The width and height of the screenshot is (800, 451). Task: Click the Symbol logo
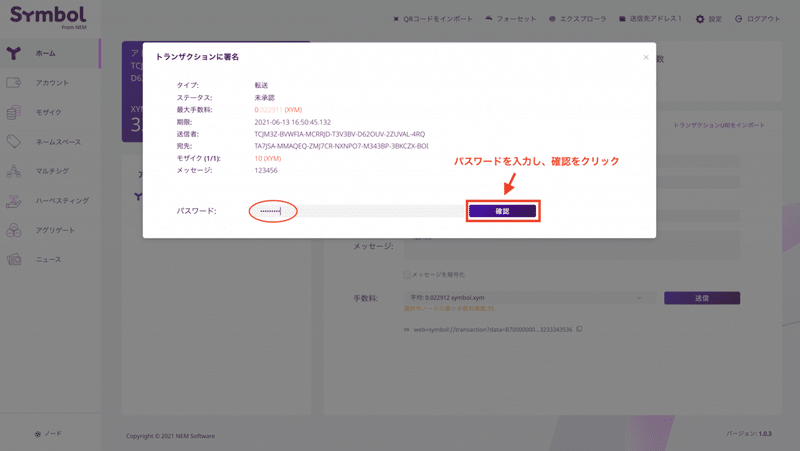coord(48,17)
